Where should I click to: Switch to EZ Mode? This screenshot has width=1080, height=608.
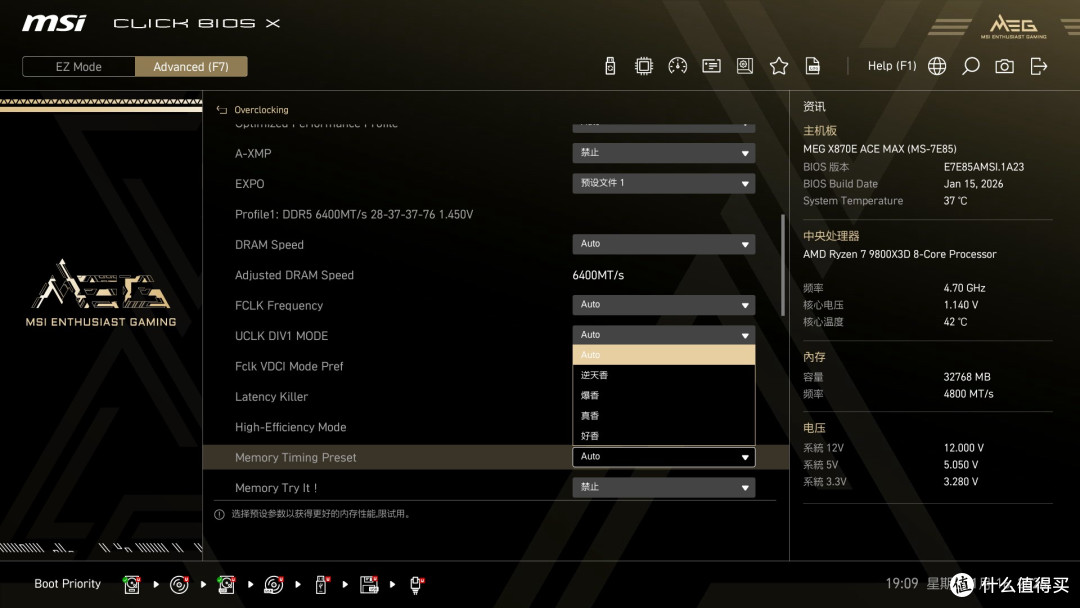point(79,67)
